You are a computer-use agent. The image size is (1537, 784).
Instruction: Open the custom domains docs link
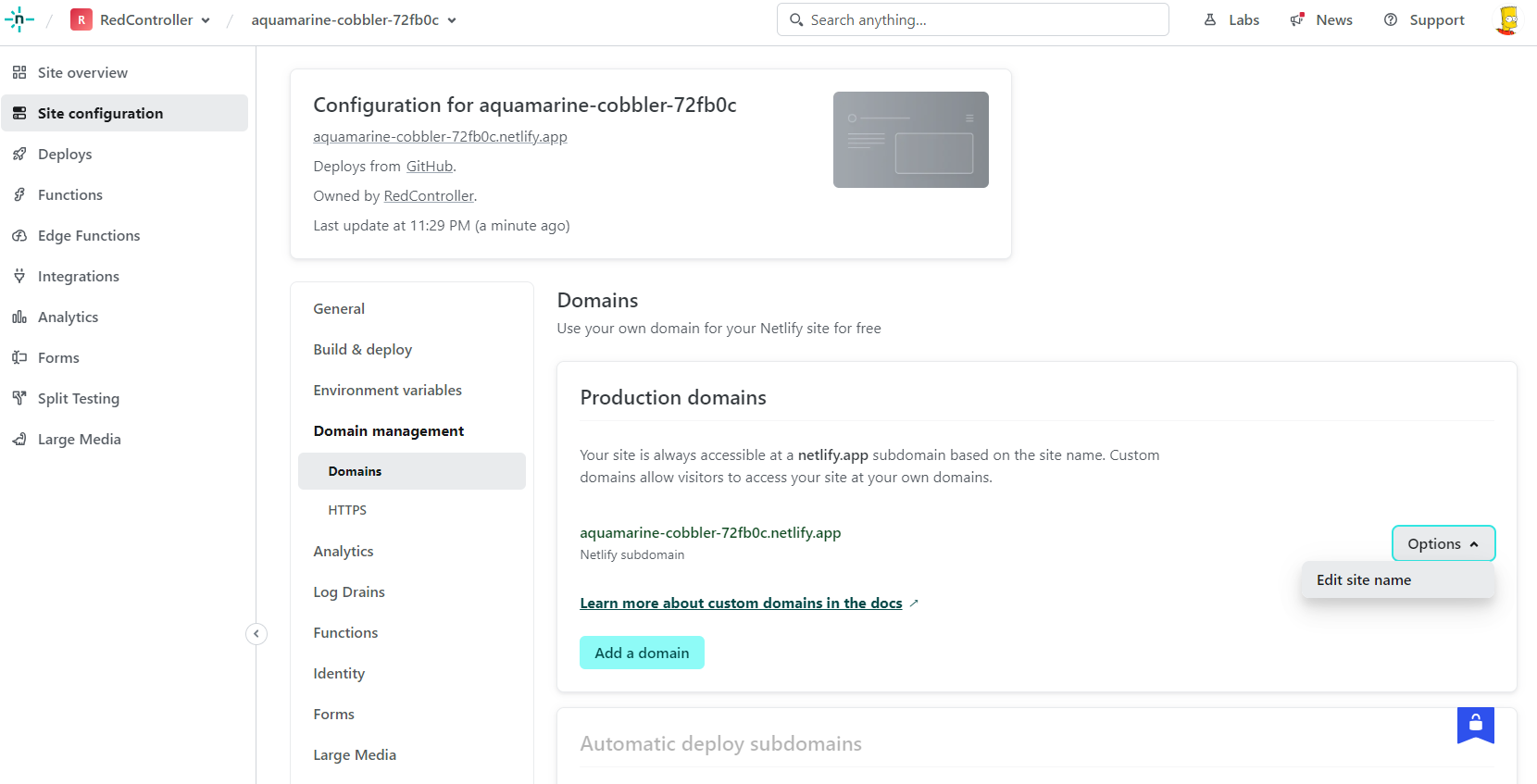tap(741, 604)
